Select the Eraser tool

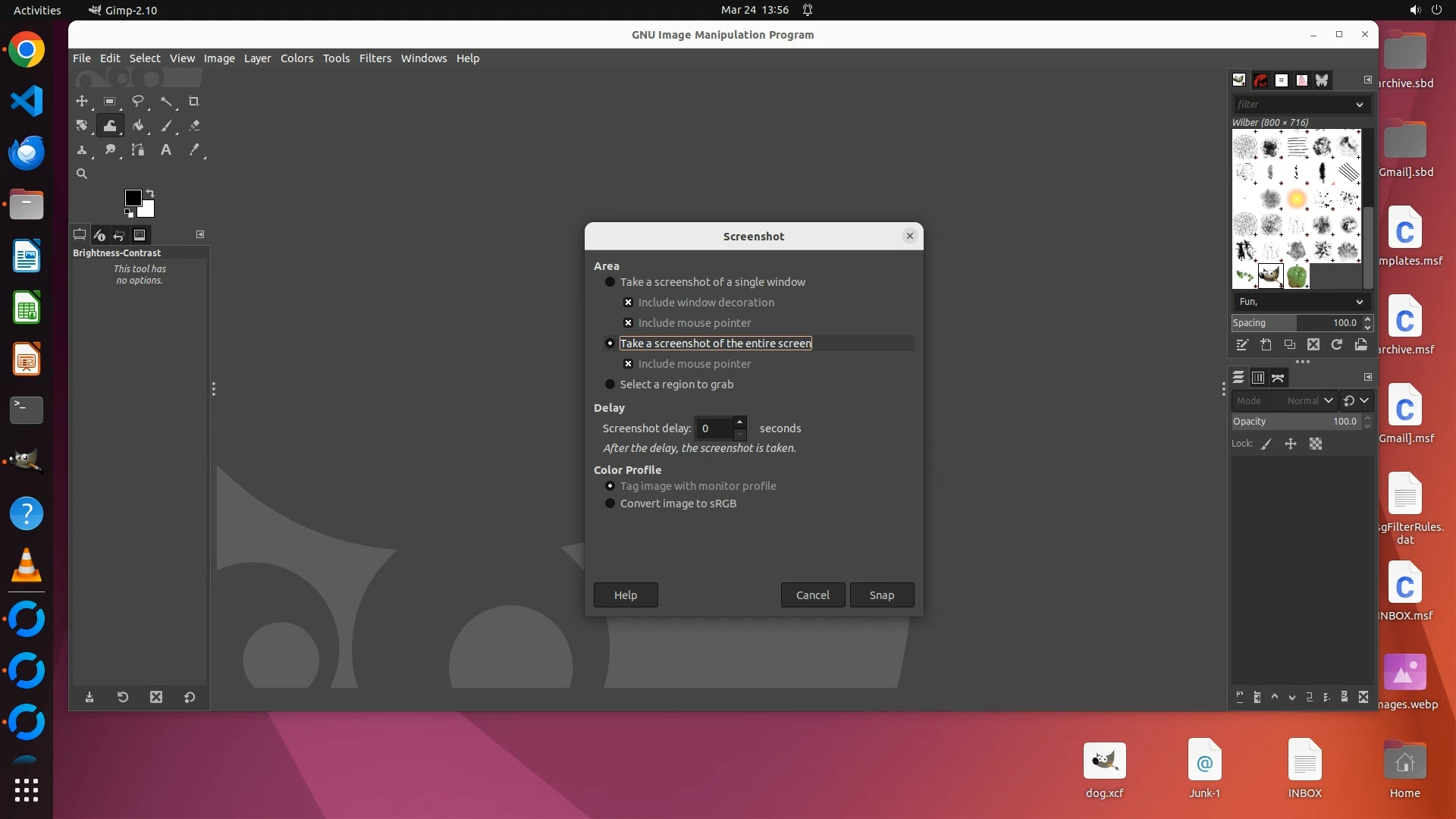click(194, 125)
